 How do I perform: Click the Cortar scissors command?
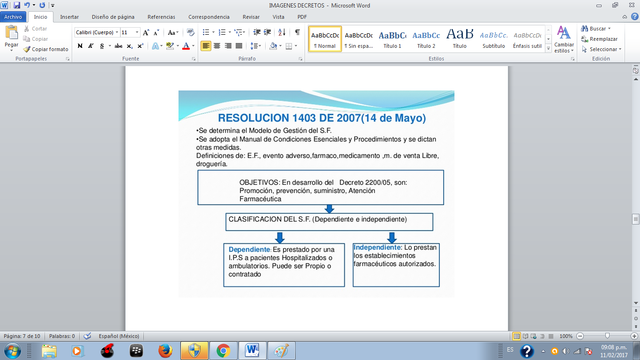point(36,29)
